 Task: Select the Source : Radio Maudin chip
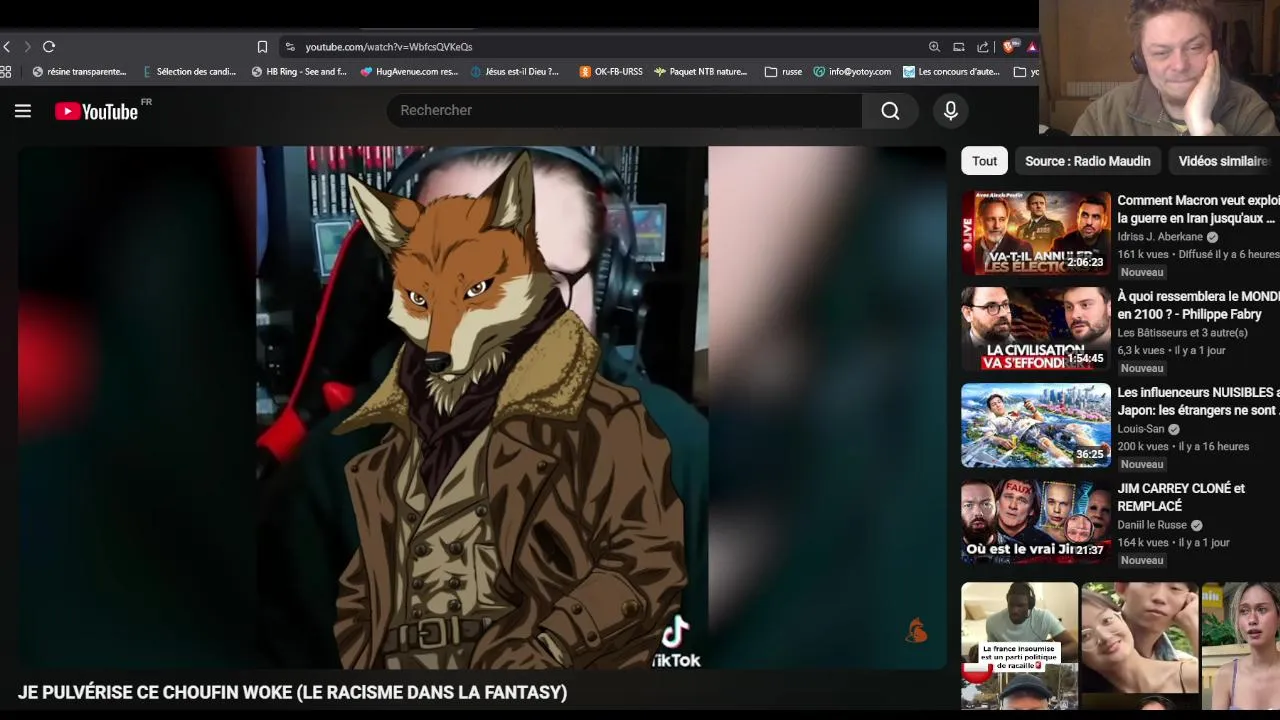click(1088, 161)
